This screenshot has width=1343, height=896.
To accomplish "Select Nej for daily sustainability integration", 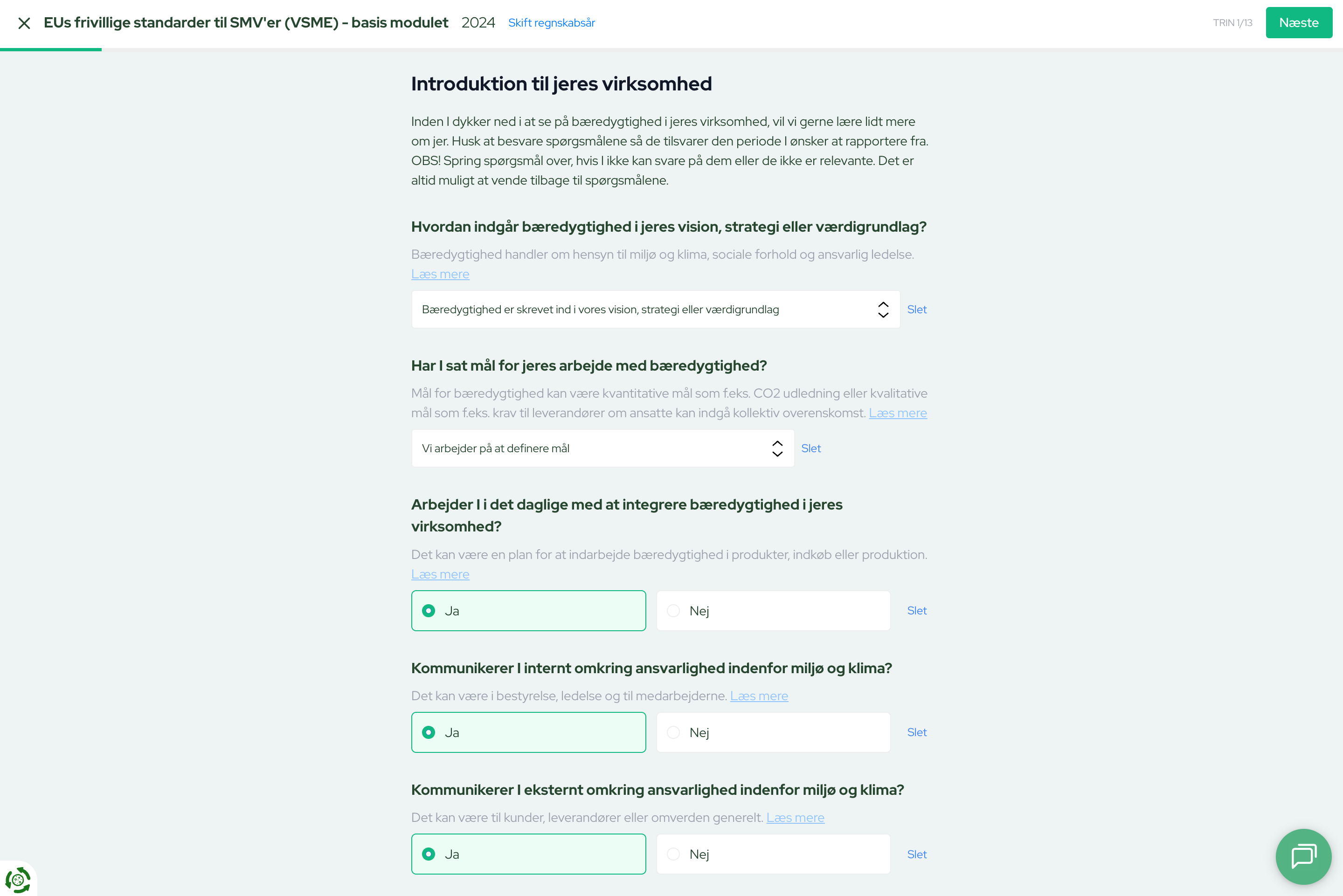I will (x=773, y=610).
